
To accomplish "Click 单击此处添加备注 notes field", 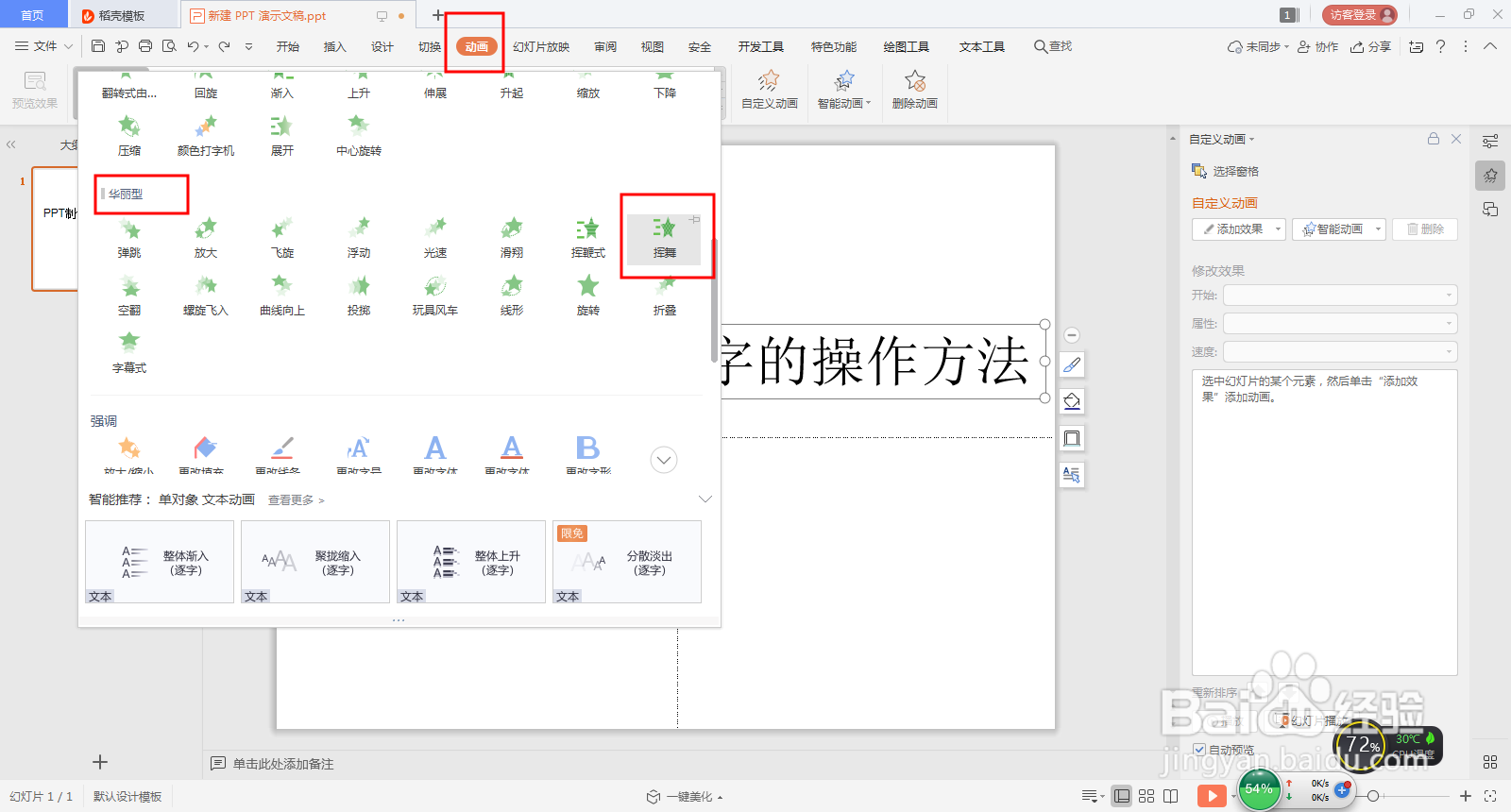I will click(x=283, y=764).
